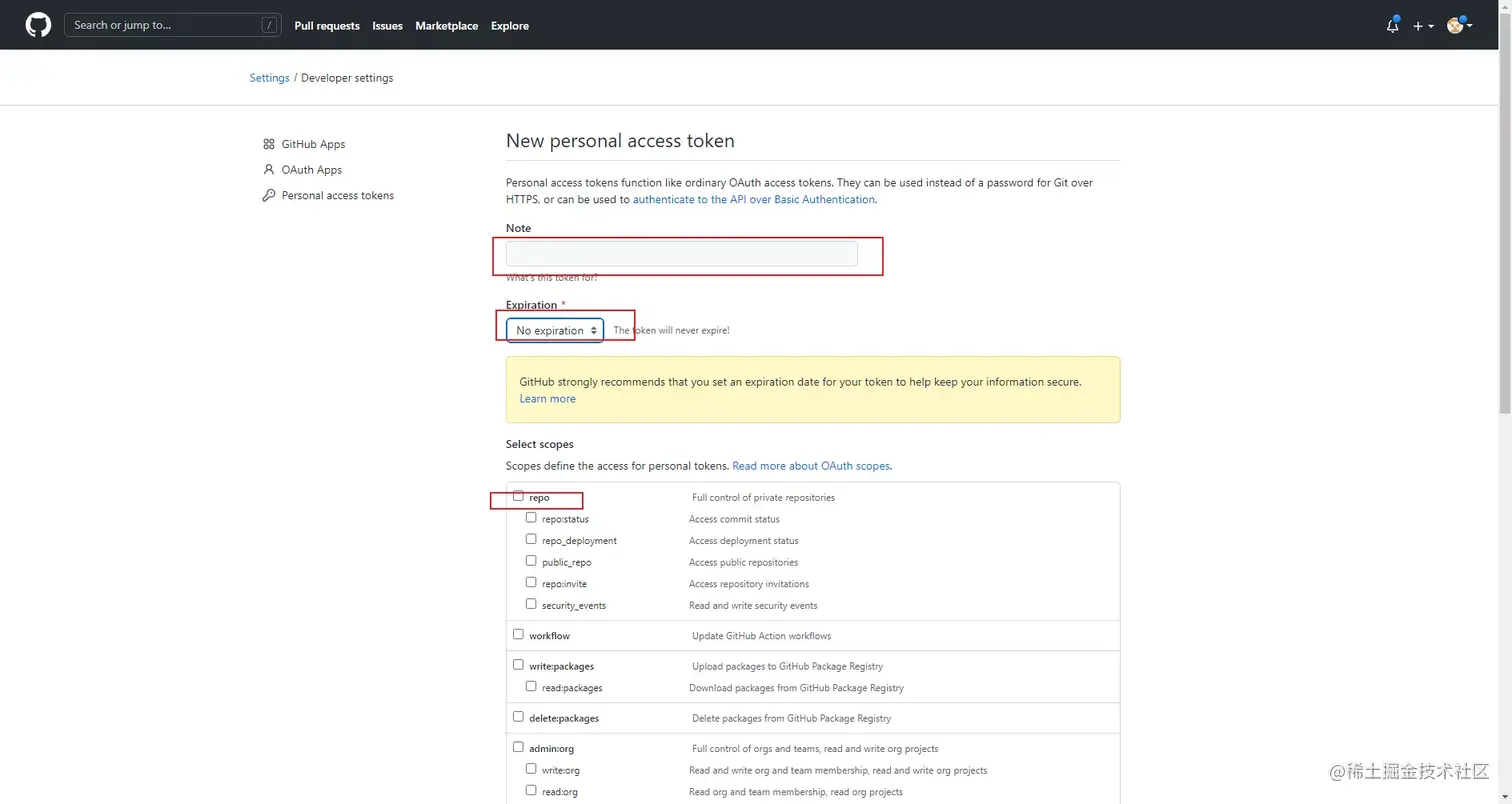Click the user avatar icon
The height and width of the screenshot is (804, 1512).
(1455, 26)
